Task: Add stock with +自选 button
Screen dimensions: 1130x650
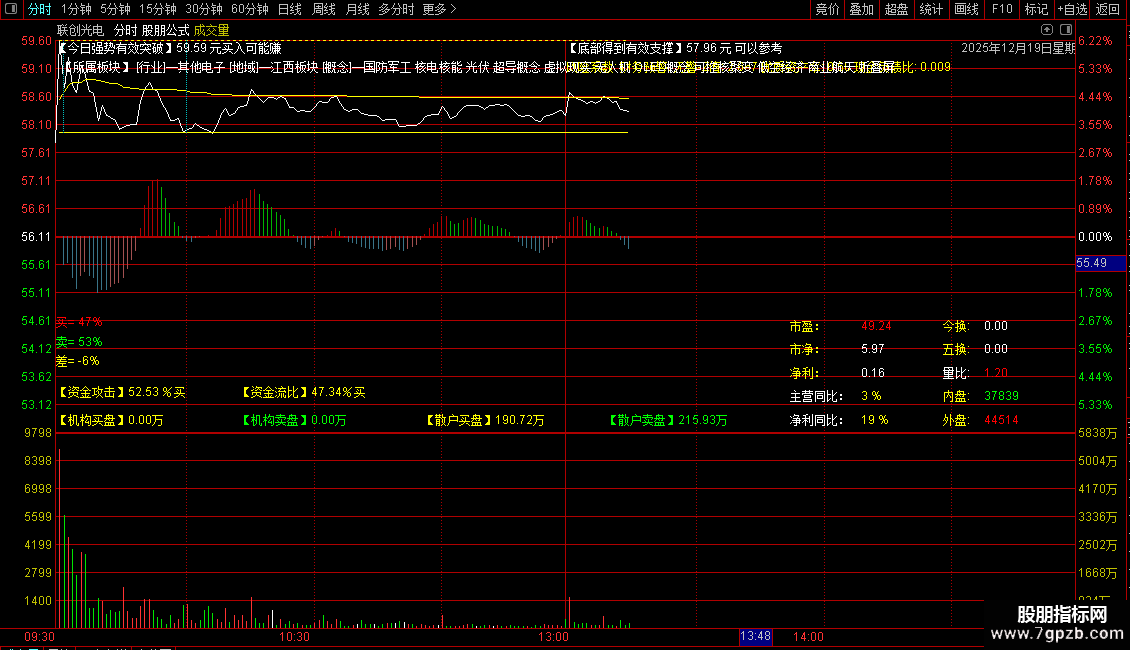Action: (x=1072, y=9)
